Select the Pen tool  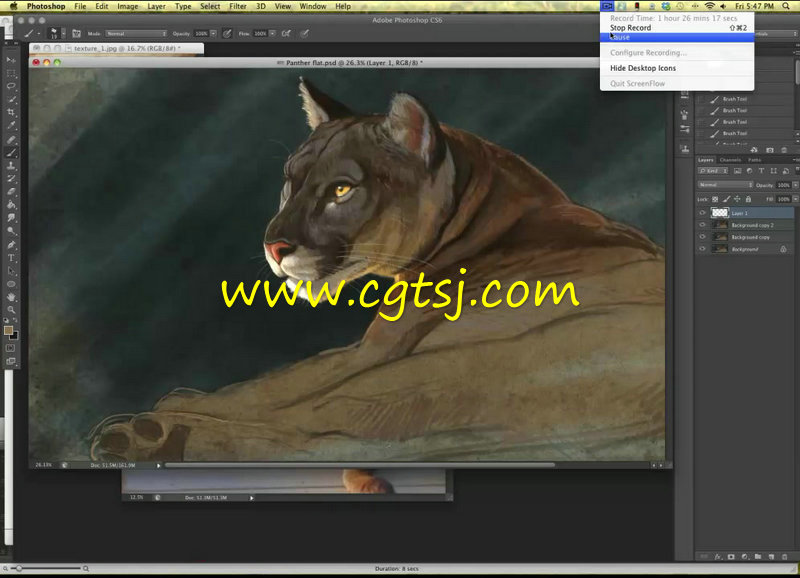[11, 245]
